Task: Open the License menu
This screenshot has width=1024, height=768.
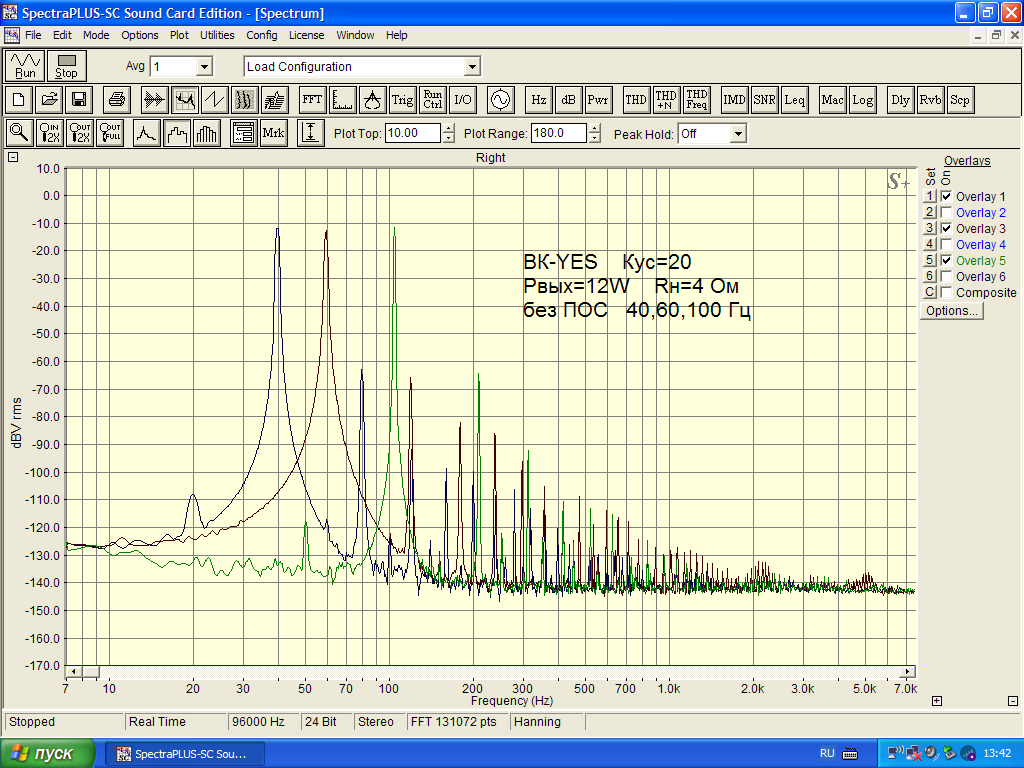Action: tap(306, 35)
